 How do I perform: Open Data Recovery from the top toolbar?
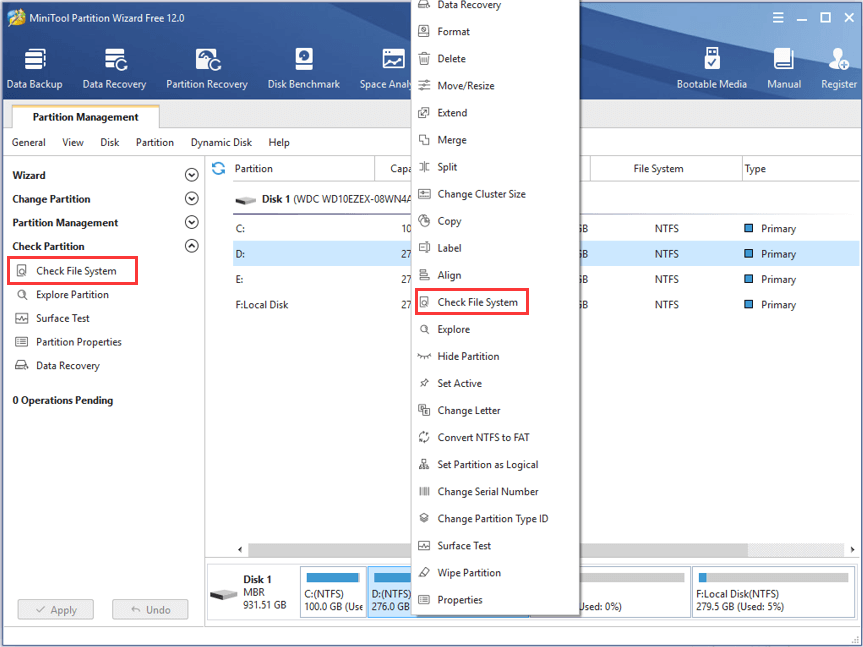point(114,69)
